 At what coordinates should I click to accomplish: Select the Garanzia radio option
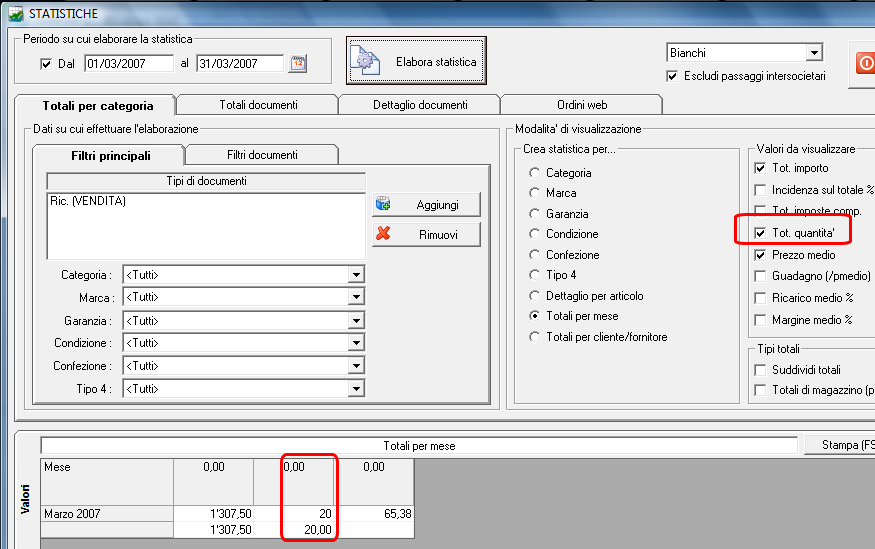click(x=535, y=214)
